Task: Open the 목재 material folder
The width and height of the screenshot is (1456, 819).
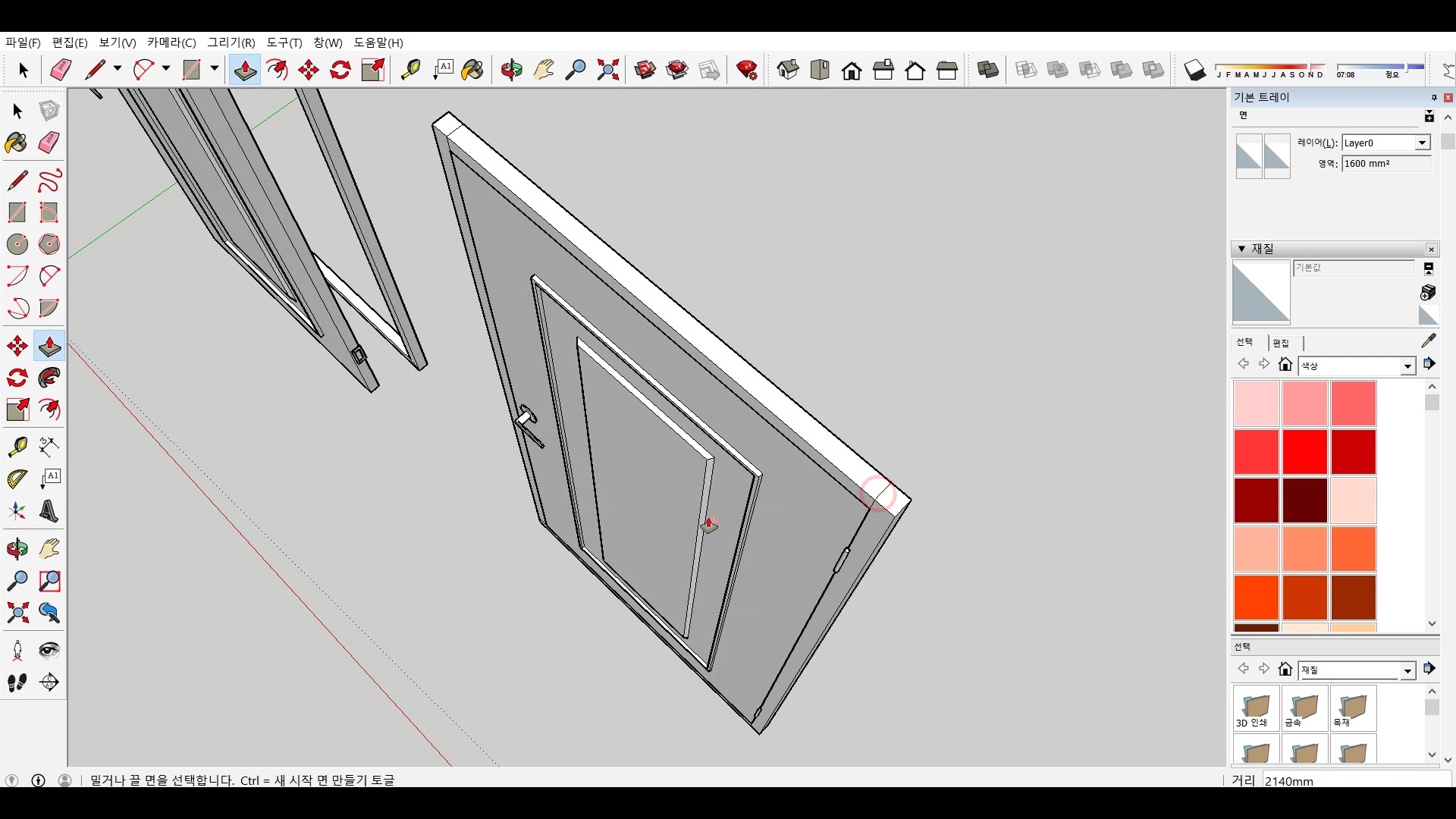Action: click(1353, 708)
